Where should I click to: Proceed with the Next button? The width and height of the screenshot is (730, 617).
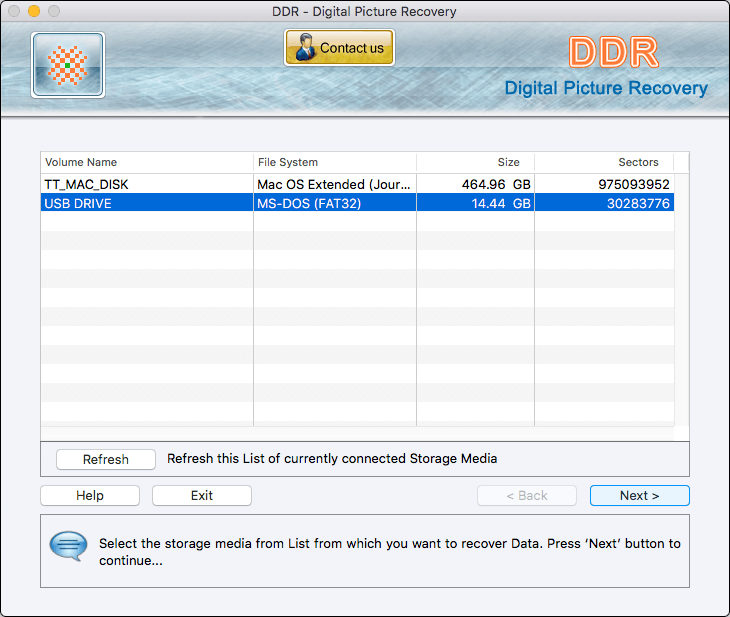point(639,495)
